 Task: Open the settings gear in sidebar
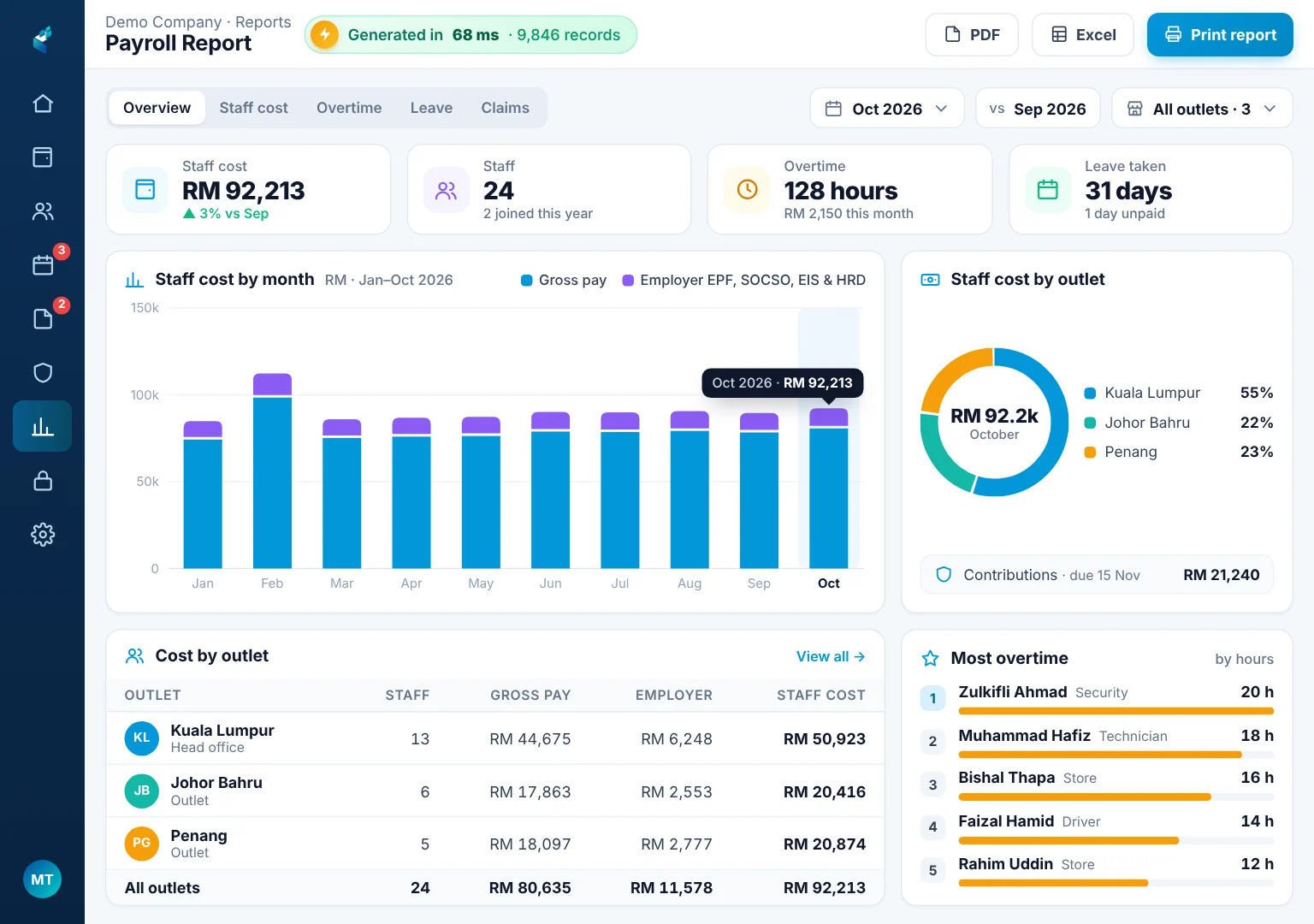(43, 535)
